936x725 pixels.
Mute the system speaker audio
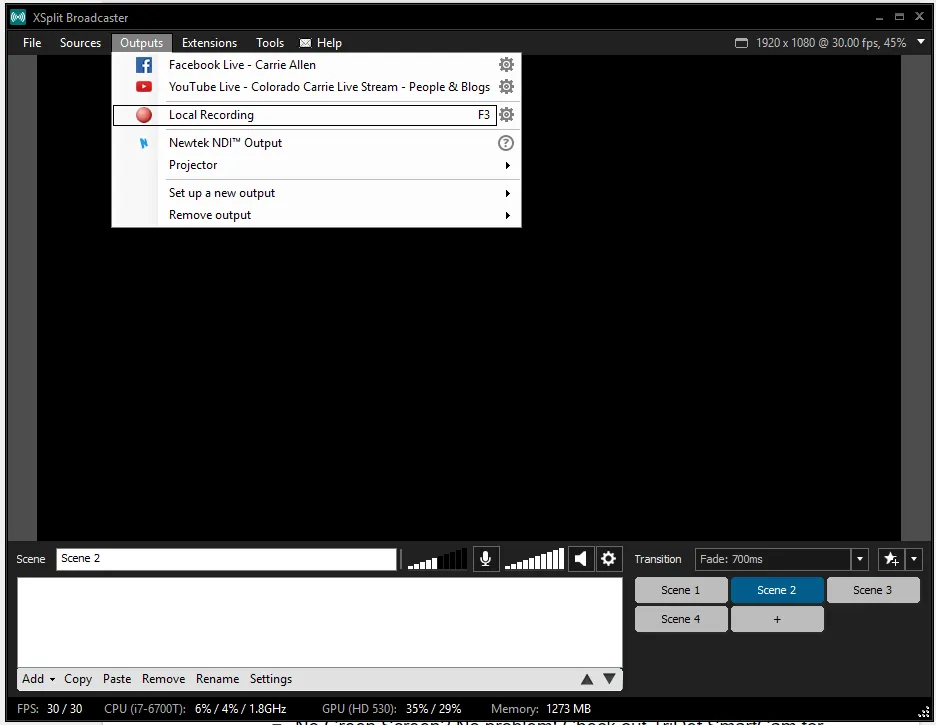580,559
